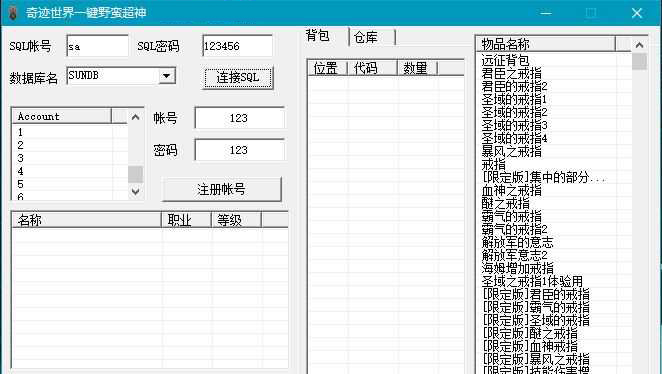Close the 奇迹世界一键野蛮超神 window
Viewport: 662px width, 374px height.
tap(637, 13)
